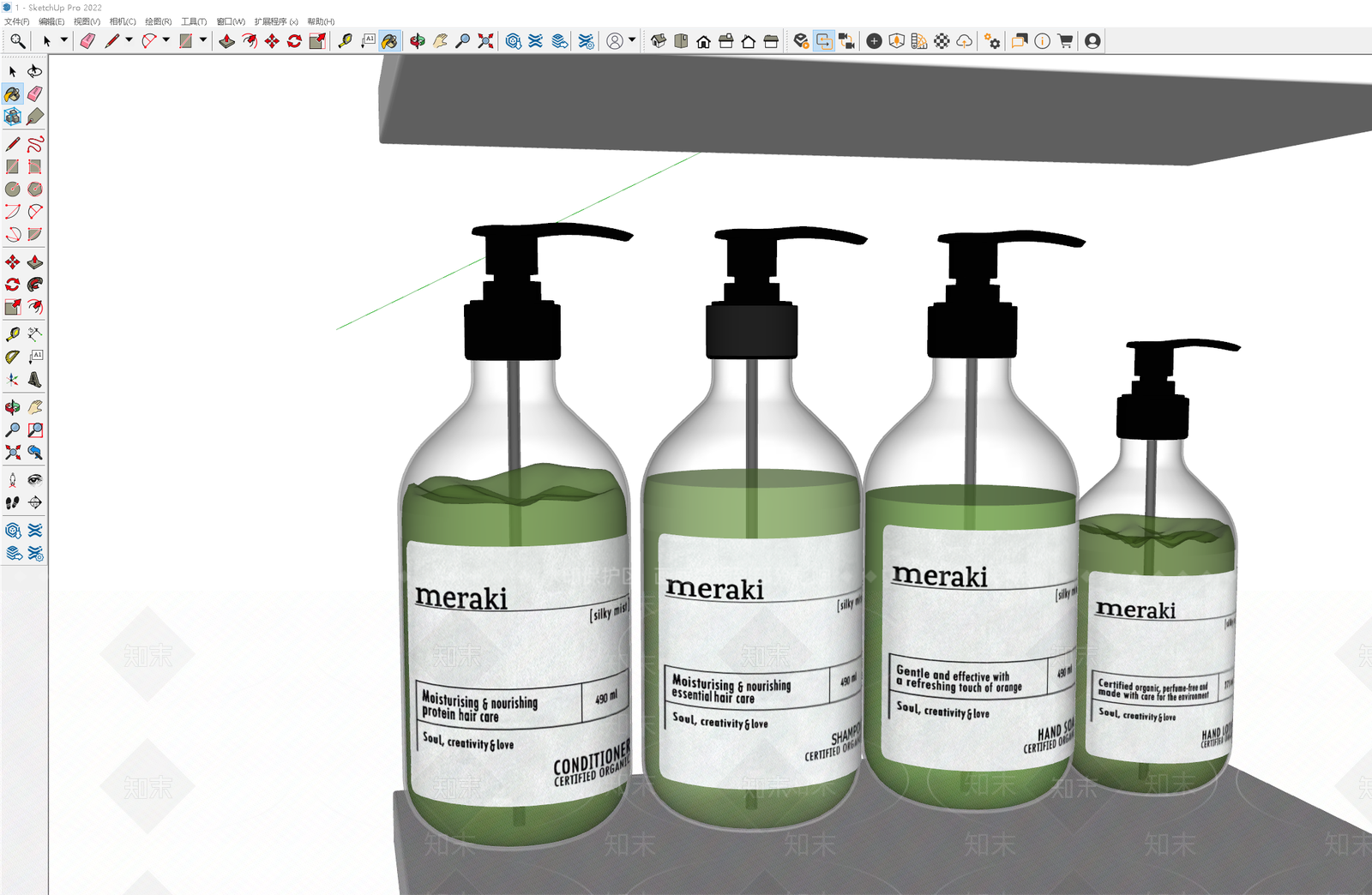Switch to the Front view
This screenshot has width=1372, height=895.
tap(703, 41)
